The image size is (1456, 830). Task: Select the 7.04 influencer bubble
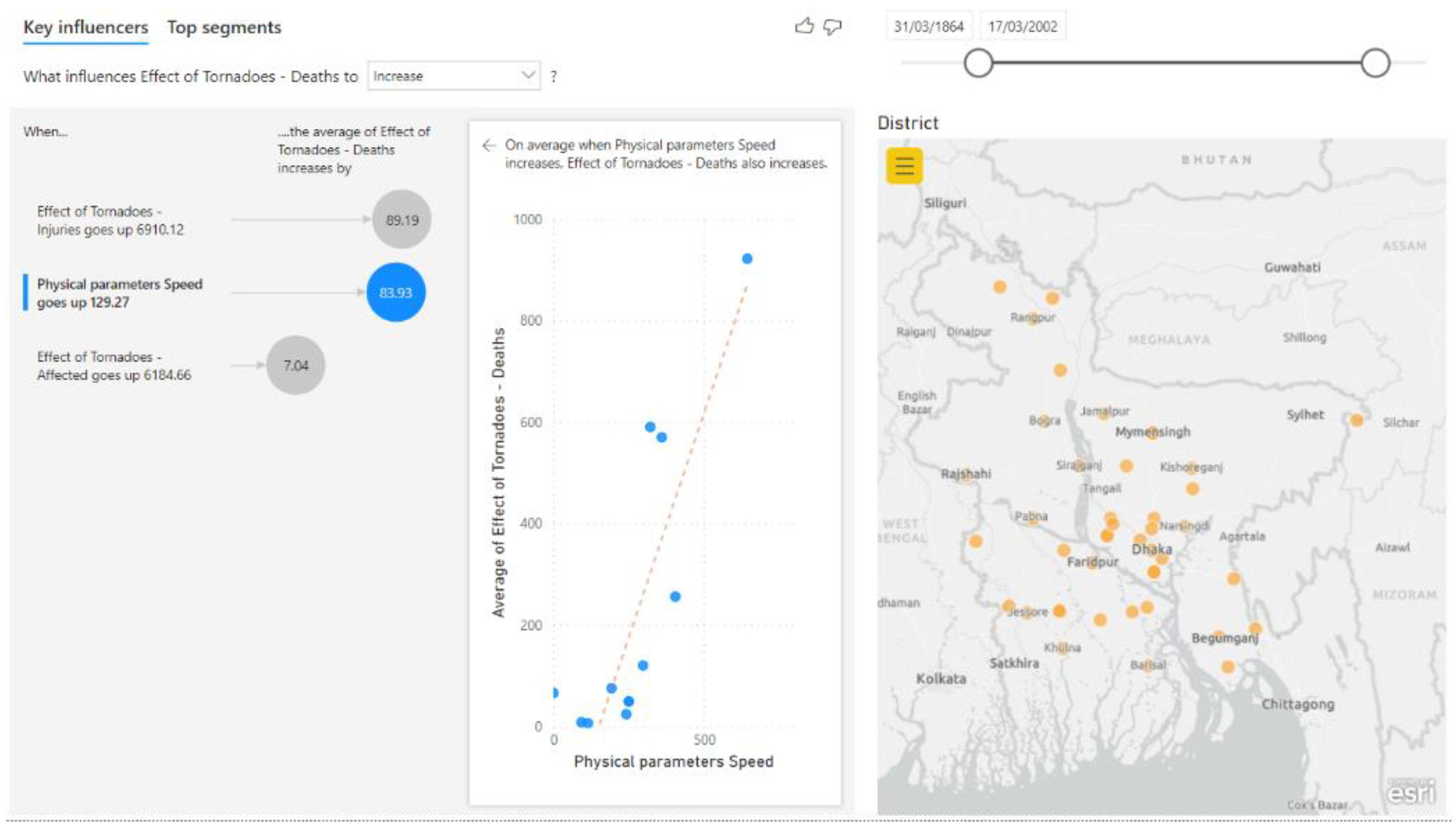tap(296, 365)
